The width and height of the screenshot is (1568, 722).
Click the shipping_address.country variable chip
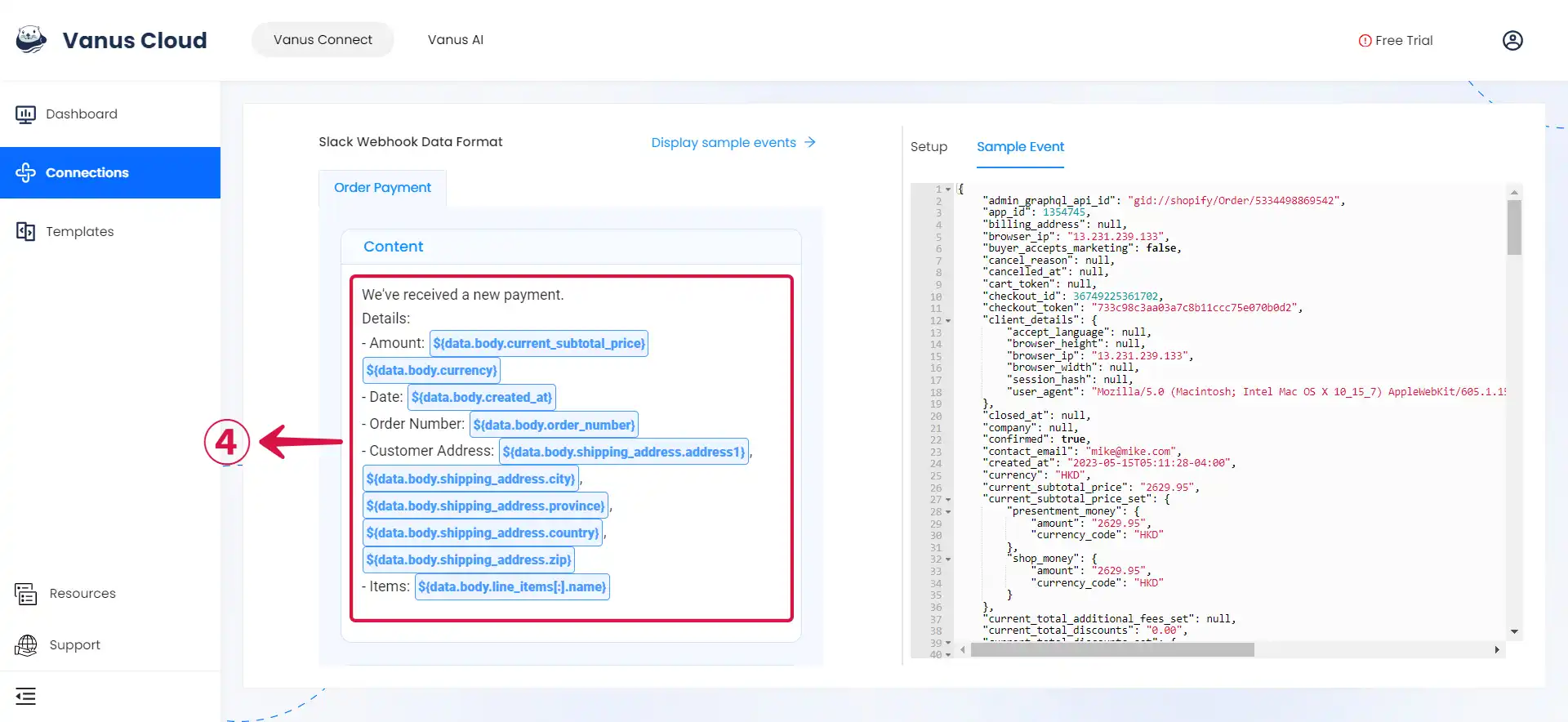(x=483, y=533)
